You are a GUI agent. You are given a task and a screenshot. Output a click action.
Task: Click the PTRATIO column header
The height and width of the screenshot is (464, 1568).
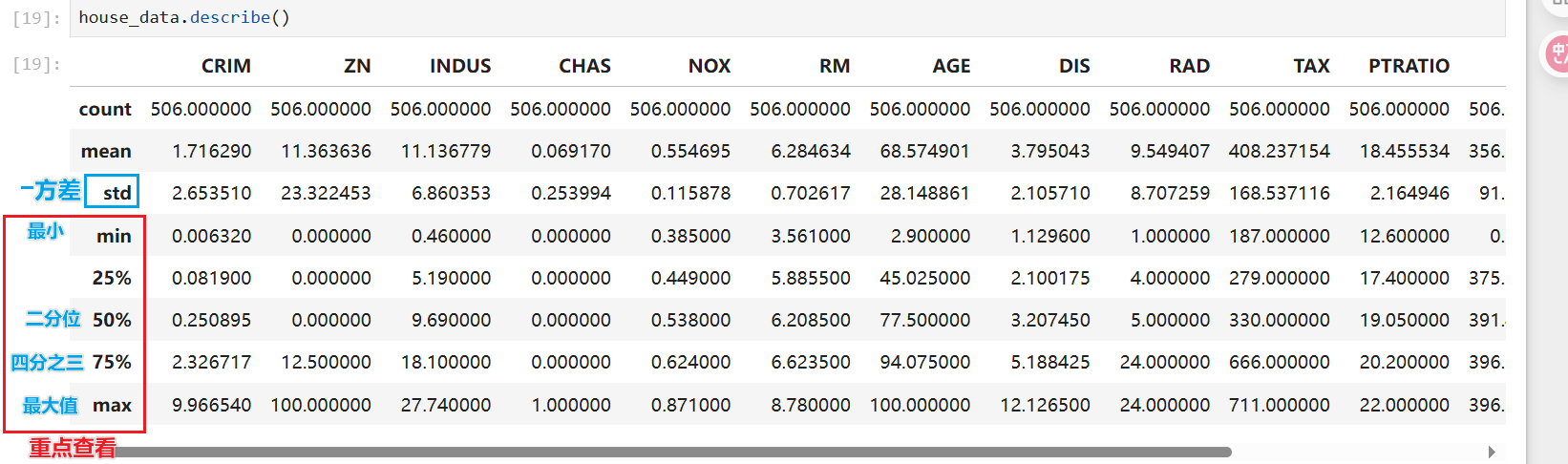click(1409, 66)
